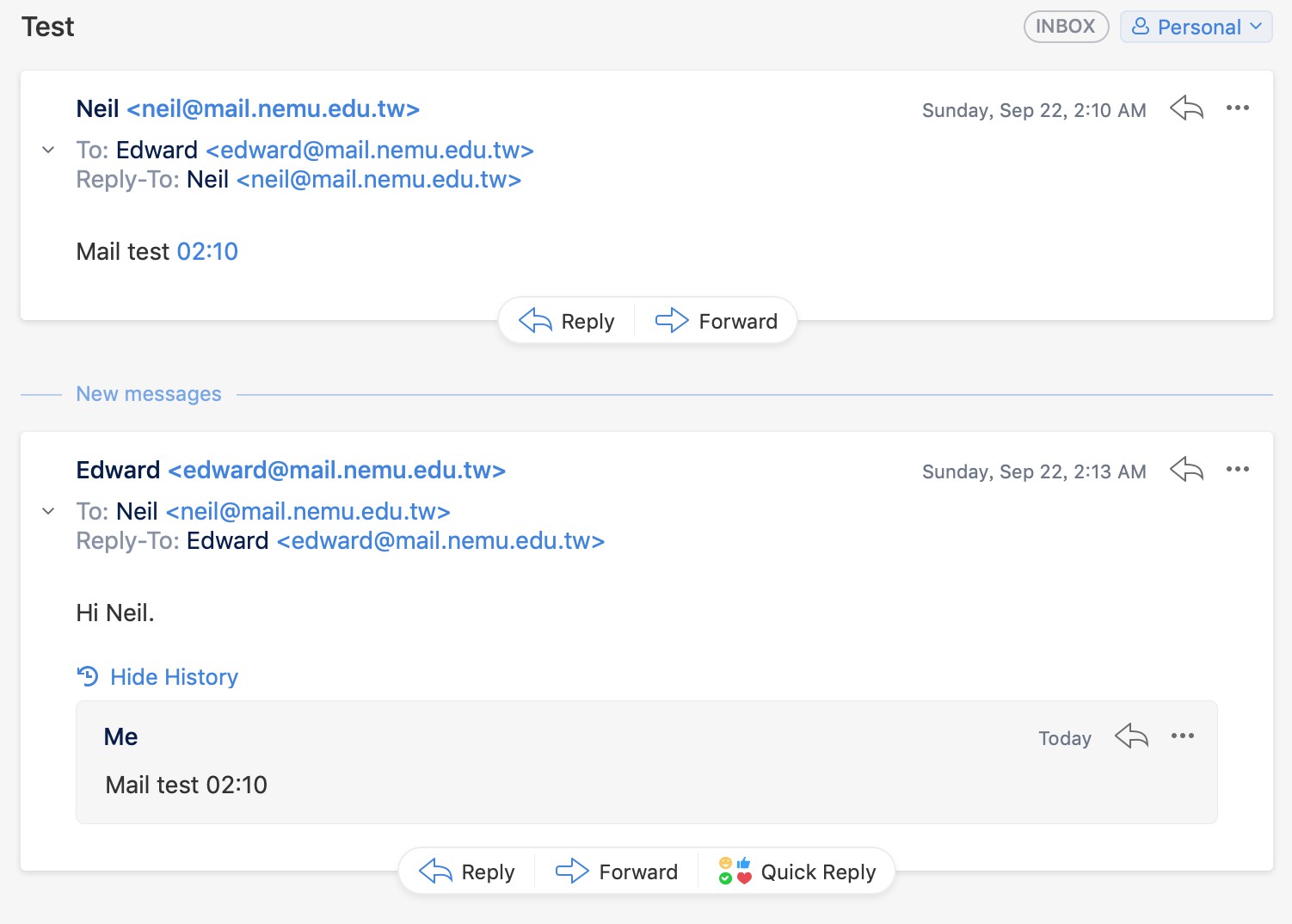Image resolution: width=1292 pixels, height=924 pixels.
Task: Click the Forward button under Edward's message
Action: tap(617, 872)
